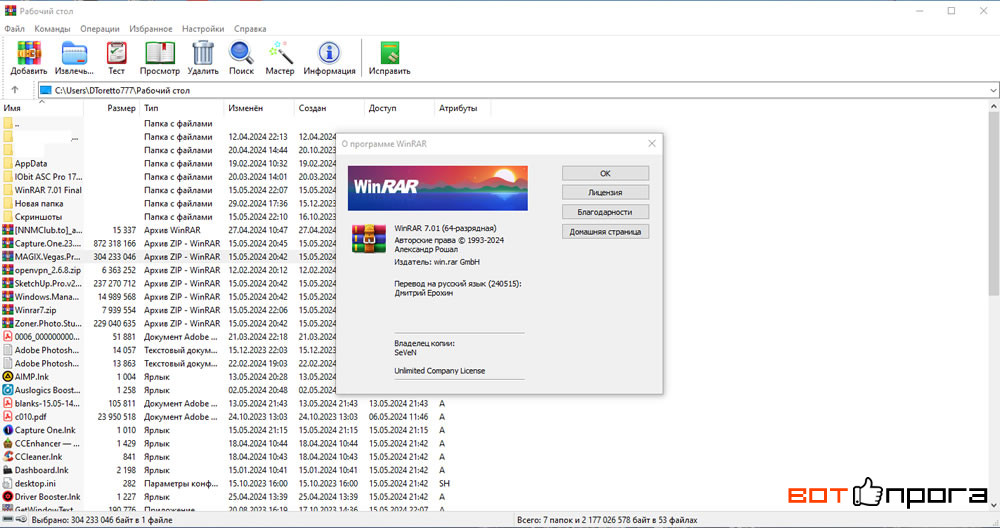This screenshot has width=1000, height=528.
Task: Select the Zoner.Photo.Stu... archive row
Action: point(245,323)
